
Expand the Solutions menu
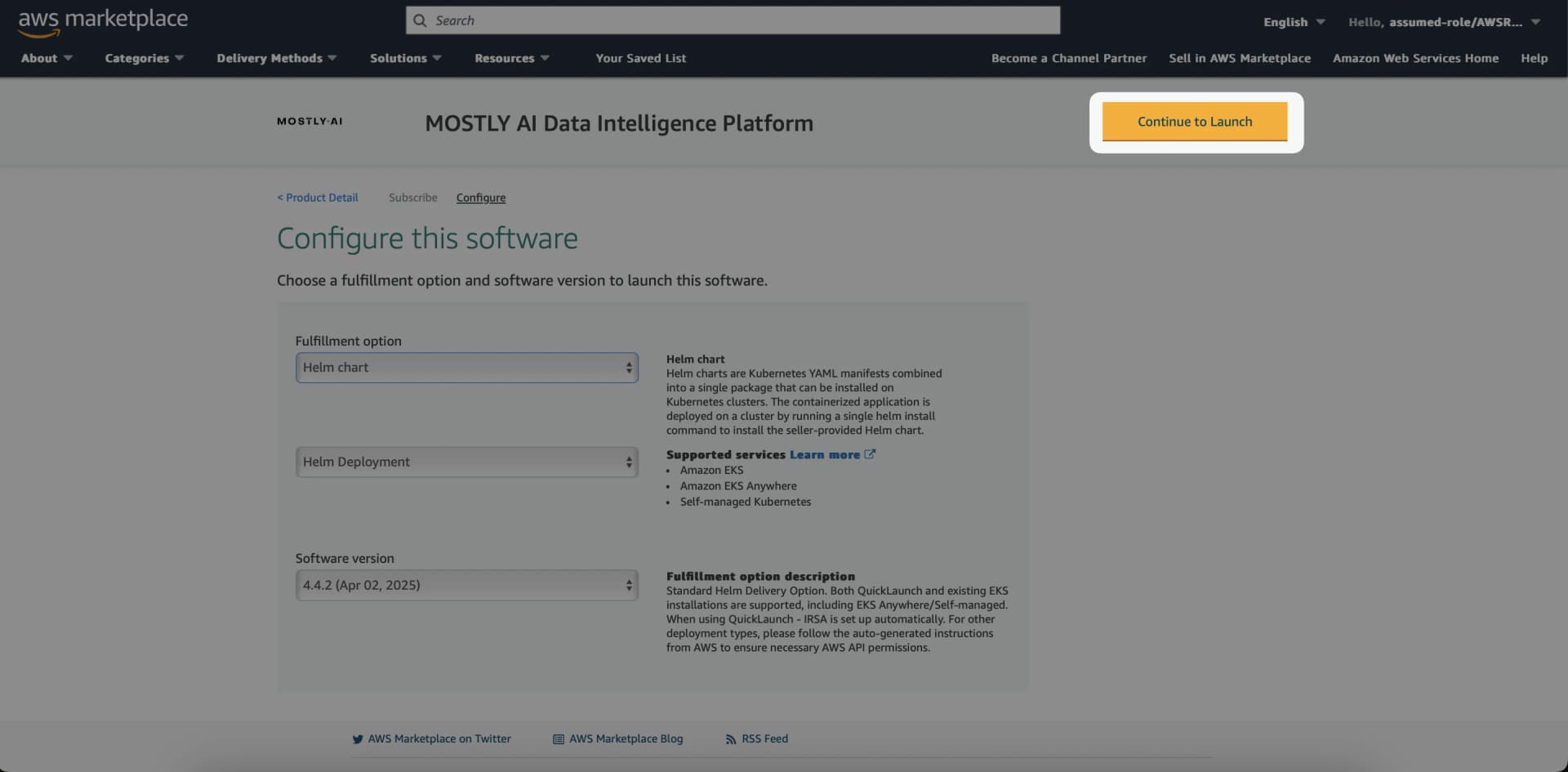pyautogui.click(x=406, y=58)
